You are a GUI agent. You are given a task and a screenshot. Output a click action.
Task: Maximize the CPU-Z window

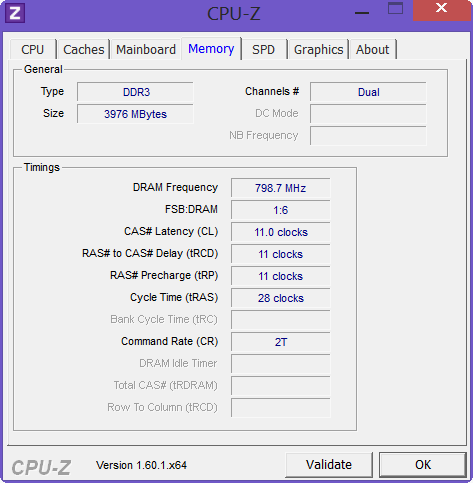[x=395, y=9]
